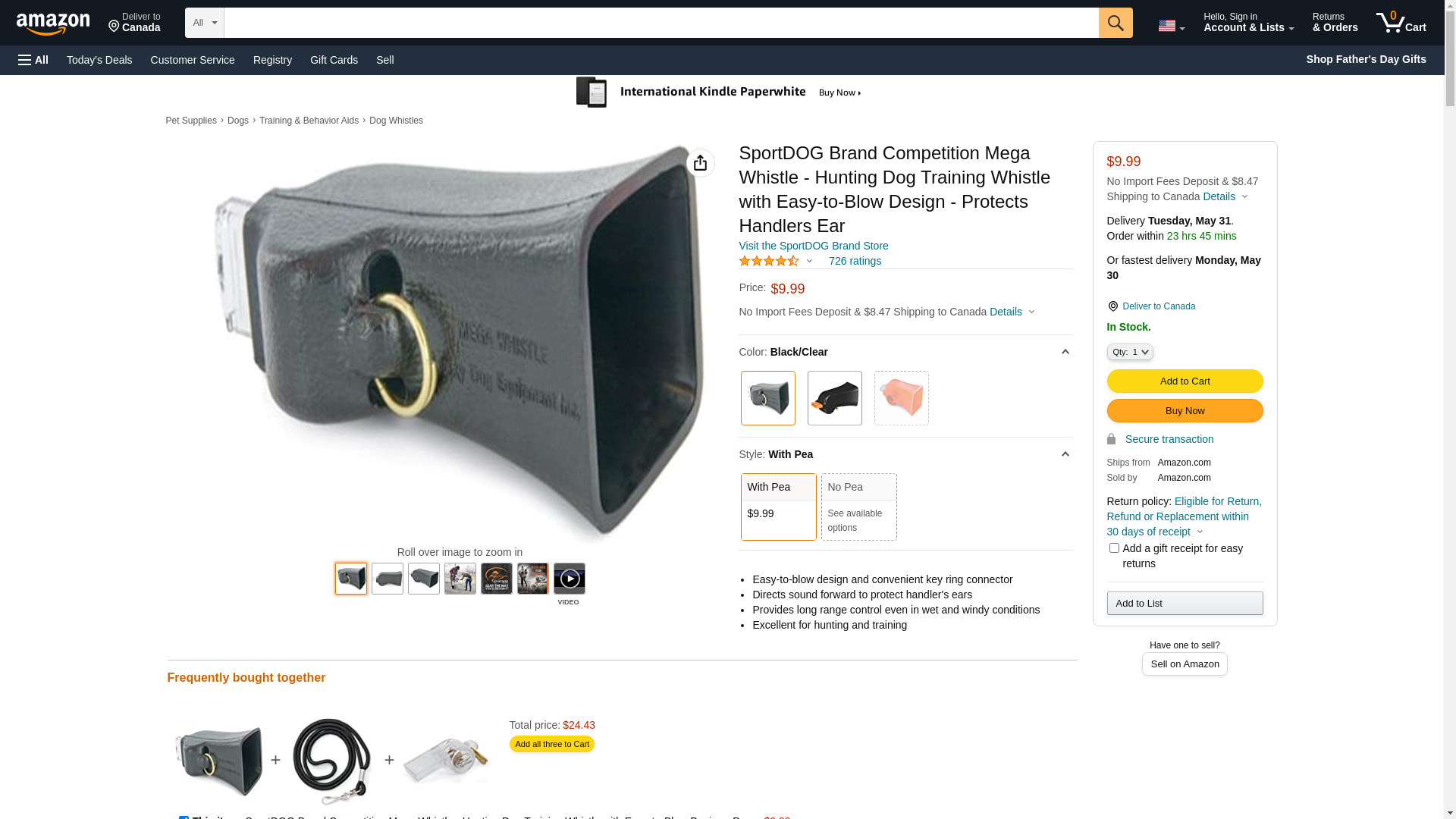Collapse the Color section chevron
The image size is (1456, 819).
point(1065,352)
